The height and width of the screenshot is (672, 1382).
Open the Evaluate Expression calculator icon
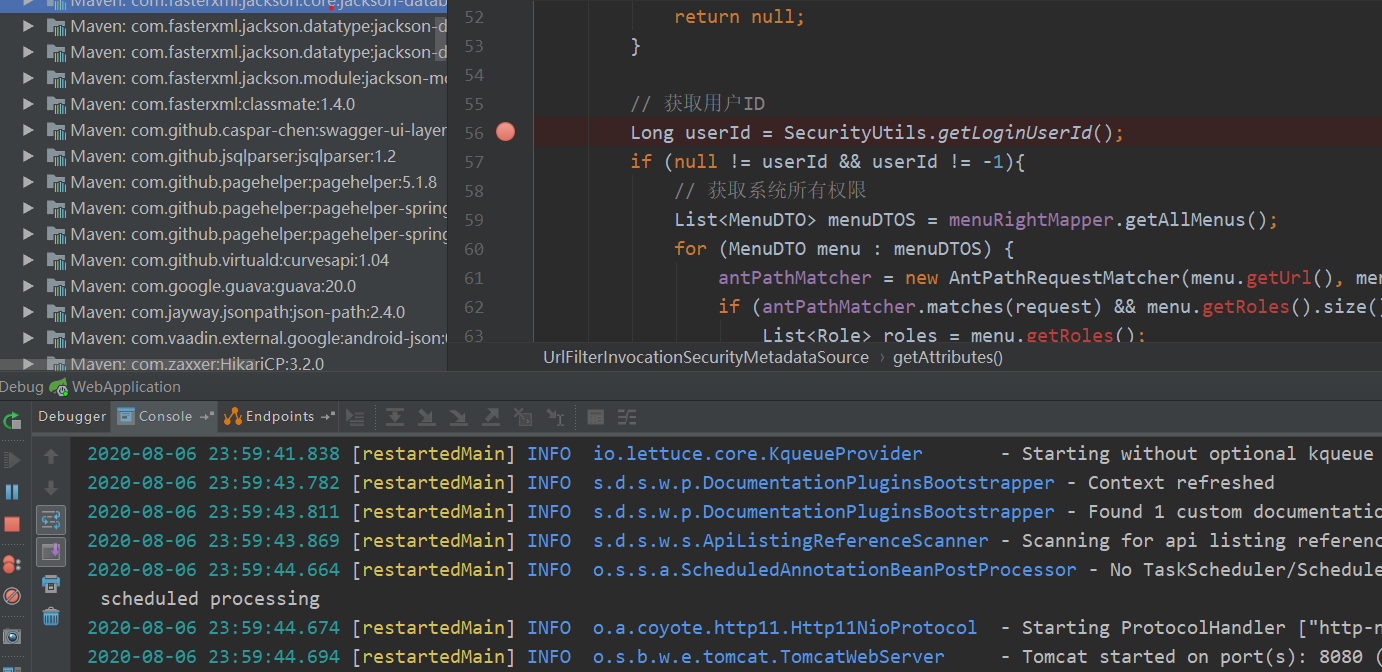[x=595, y=417]
